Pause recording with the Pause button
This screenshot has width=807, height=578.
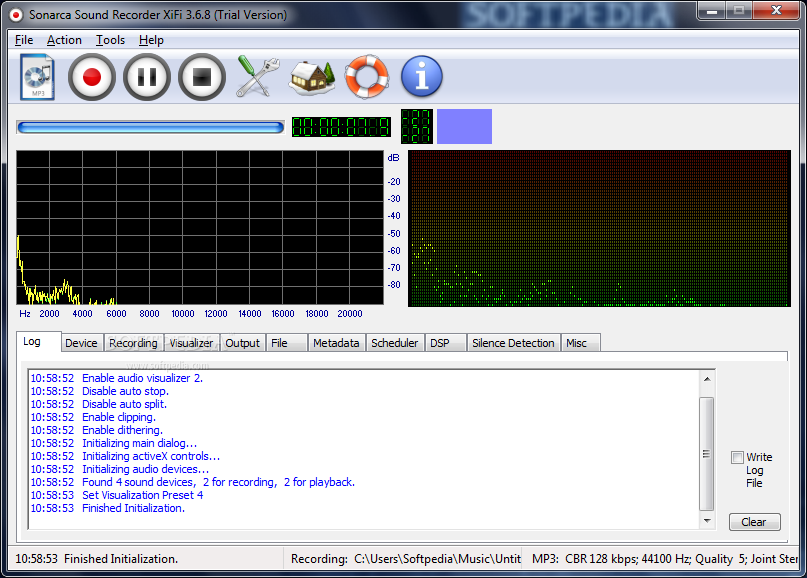click(x=147, y=77)
